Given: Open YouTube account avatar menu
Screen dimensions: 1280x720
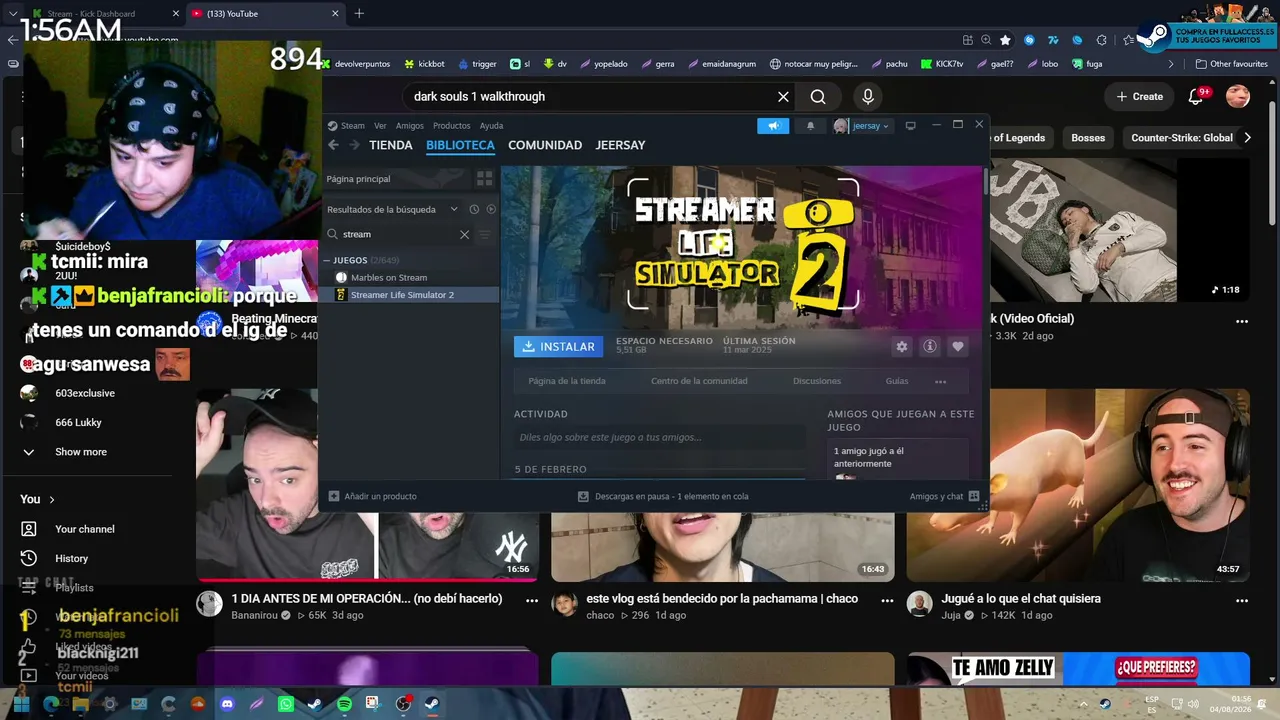Looking at the screenshot, I should pos(1238,97).
